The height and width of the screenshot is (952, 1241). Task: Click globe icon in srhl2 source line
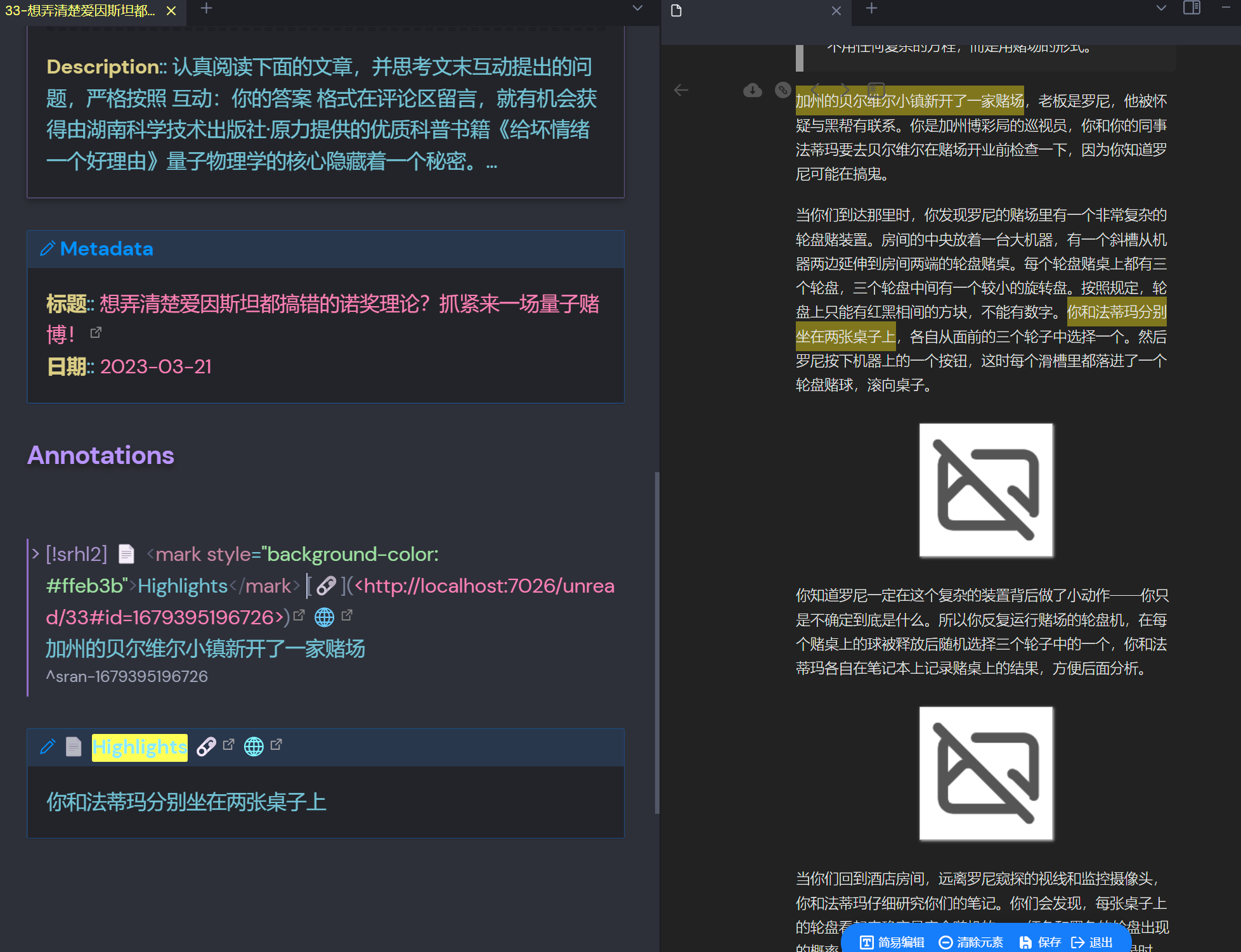(324, 617)
